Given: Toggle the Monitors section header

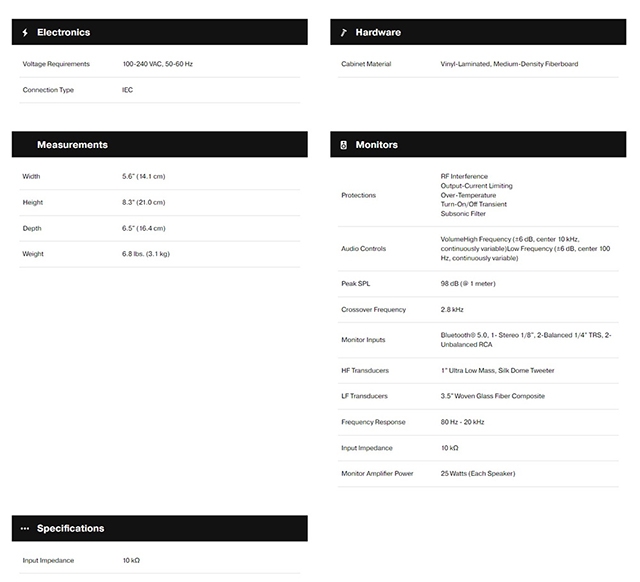Looking at the screenshot, I should (x=477, y=145).
